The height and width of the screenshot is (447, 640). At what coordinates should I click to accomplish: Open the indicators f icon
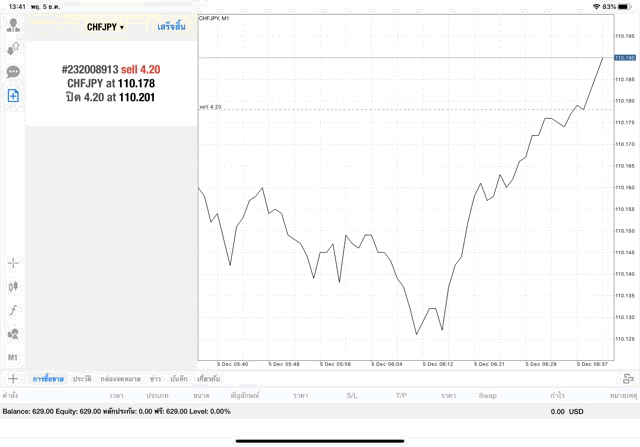(x=13, y=310)
